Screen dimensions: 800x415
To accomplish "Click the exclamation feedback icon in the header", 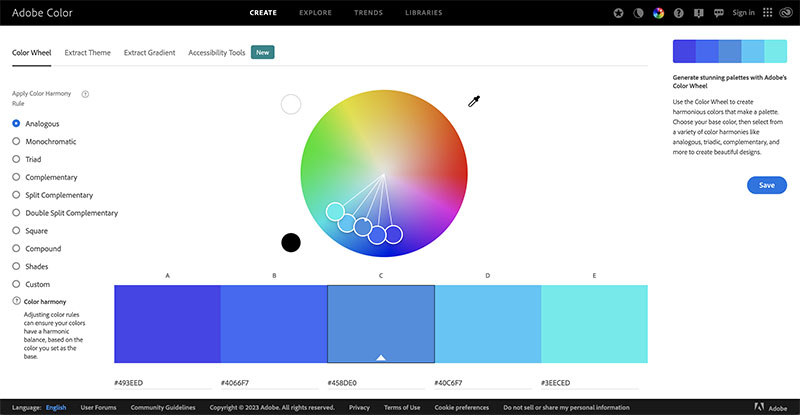I will click(698, 13).
